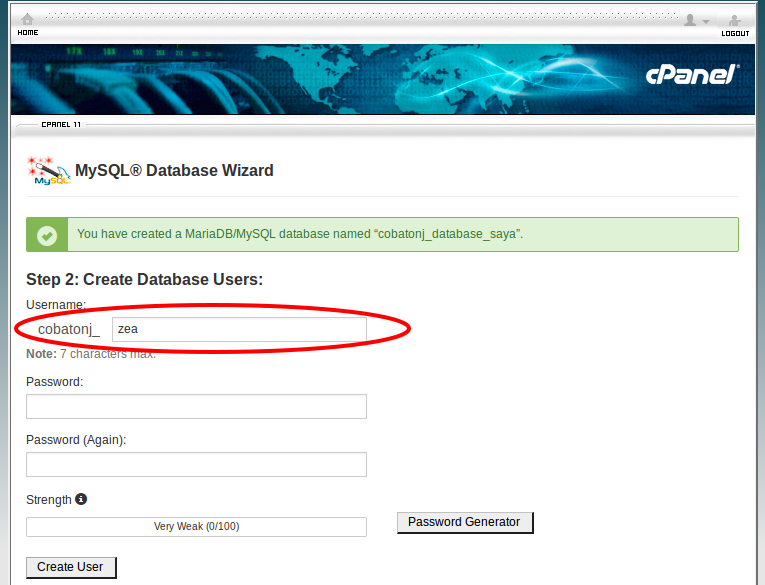
Task: Click the Password: label
Action: 55,382
